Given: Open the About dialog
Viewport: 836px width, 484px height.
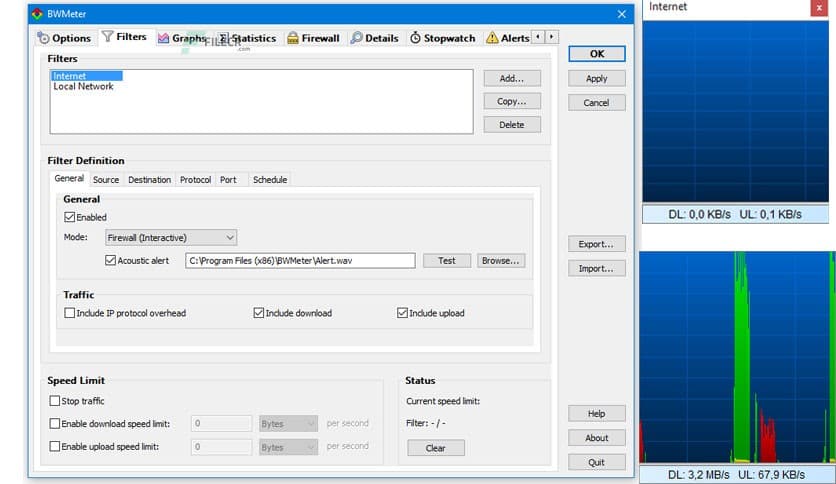Looking at the screenshot, I should click(x=597, y=438).
